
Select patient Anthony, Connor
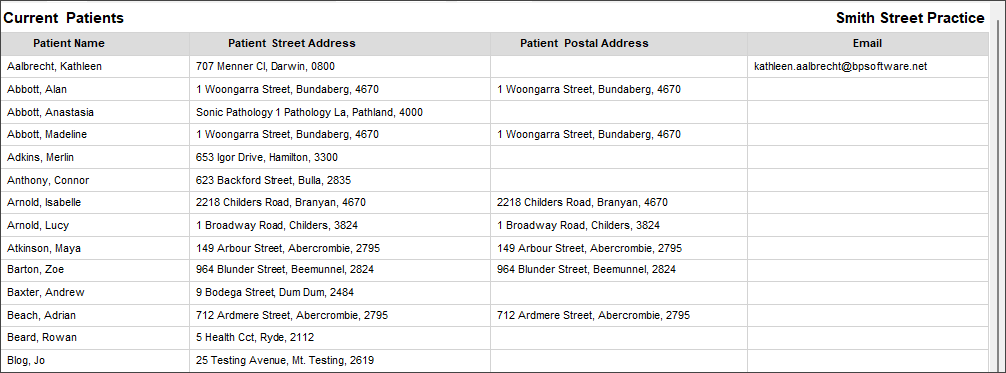point(48,180)
